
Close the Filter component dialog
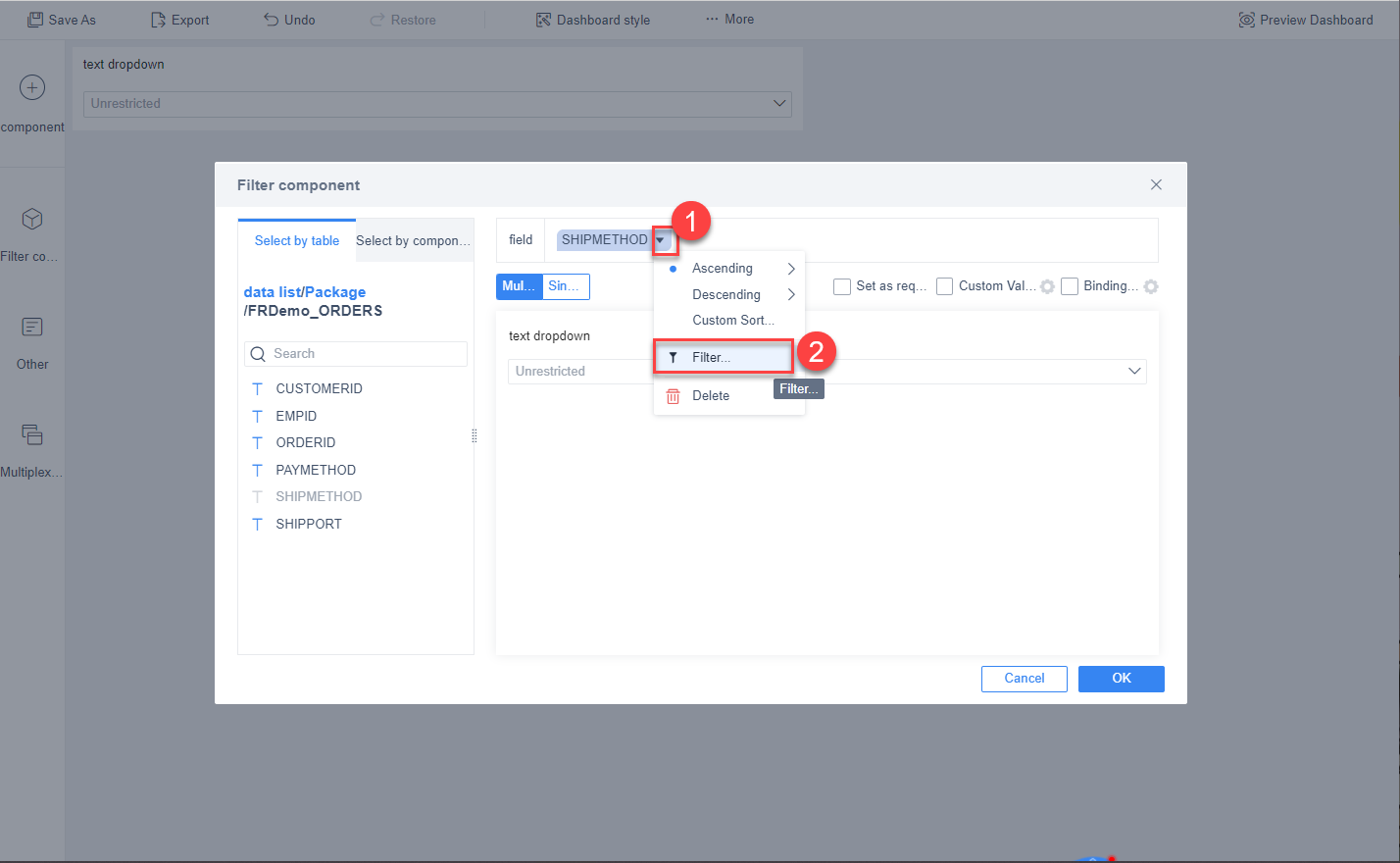(1156, 184)
